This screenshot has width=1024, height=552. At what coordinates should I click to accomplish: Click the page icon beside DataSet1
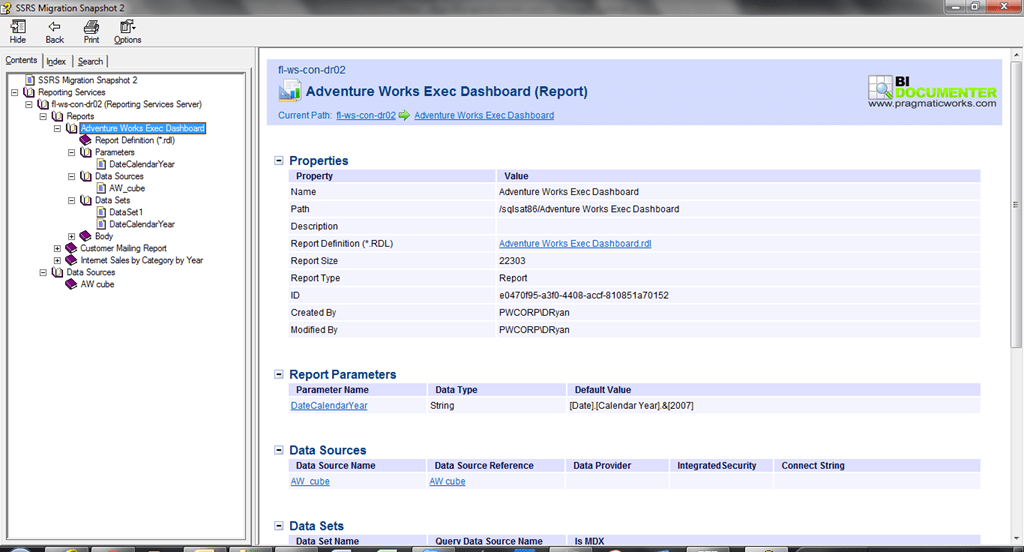pos(101,212)
